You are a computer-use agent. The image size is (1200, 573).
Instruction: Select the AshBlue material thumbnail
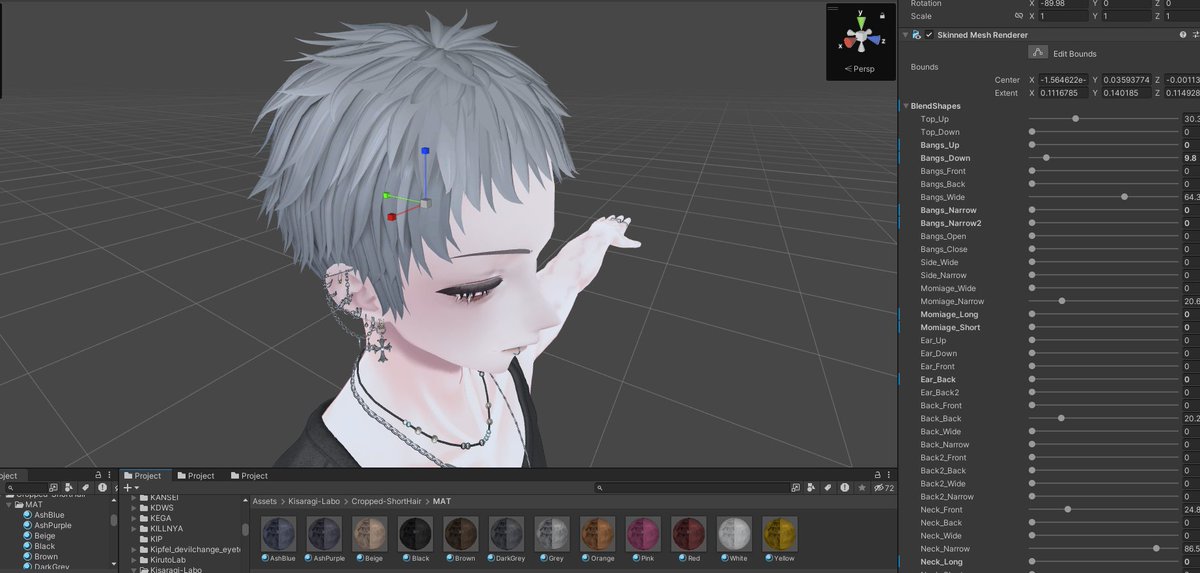point(278,533)
